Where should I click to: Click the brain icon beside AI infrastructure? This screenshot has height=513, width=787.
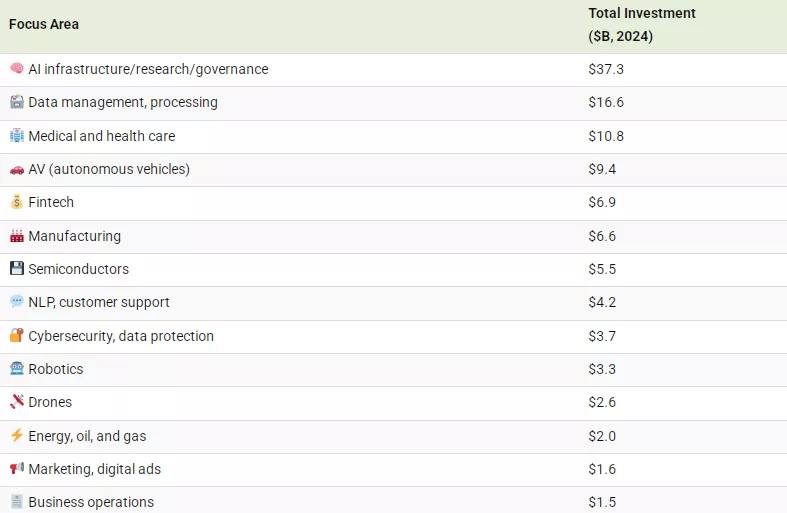pyautogui.click(x=16, y=69)
